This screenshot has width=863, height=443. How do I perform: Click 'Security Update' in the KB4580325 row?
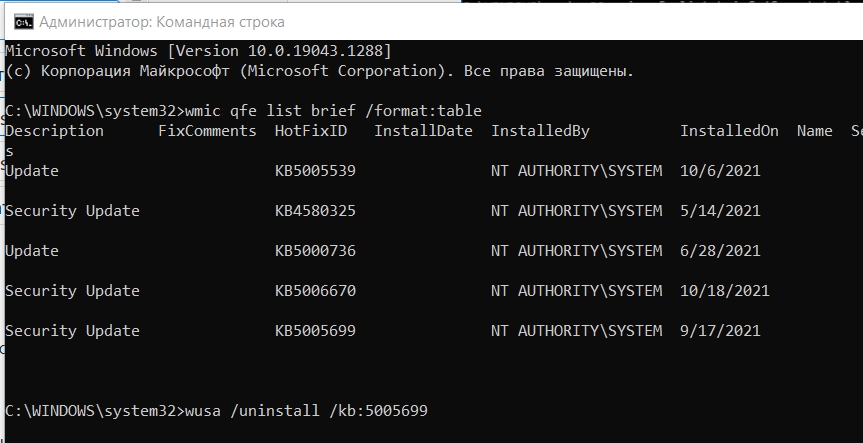(73, 211)
